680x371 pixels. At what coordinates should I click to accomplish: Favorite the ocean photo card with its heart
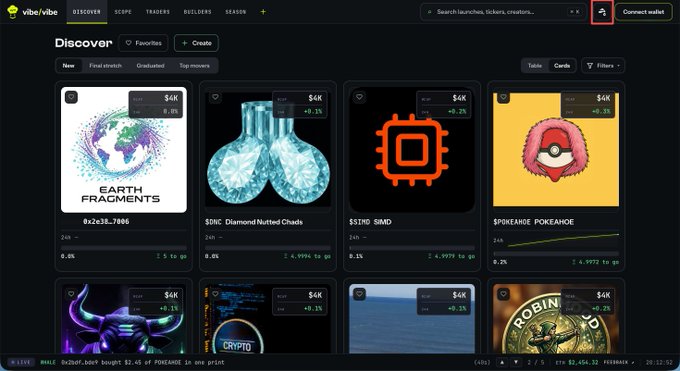(360, 294)
